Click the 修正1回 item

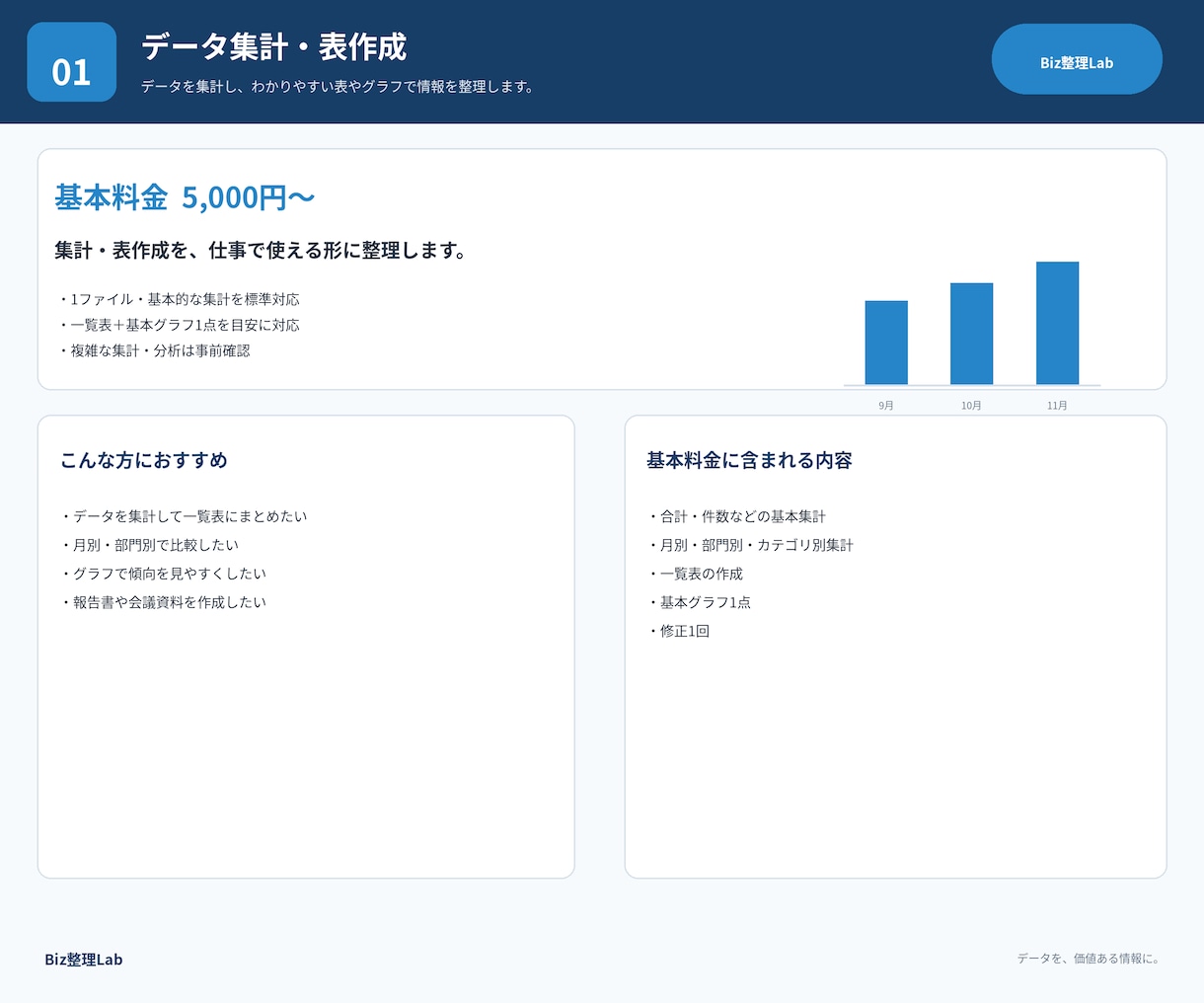tap(678, 631)
